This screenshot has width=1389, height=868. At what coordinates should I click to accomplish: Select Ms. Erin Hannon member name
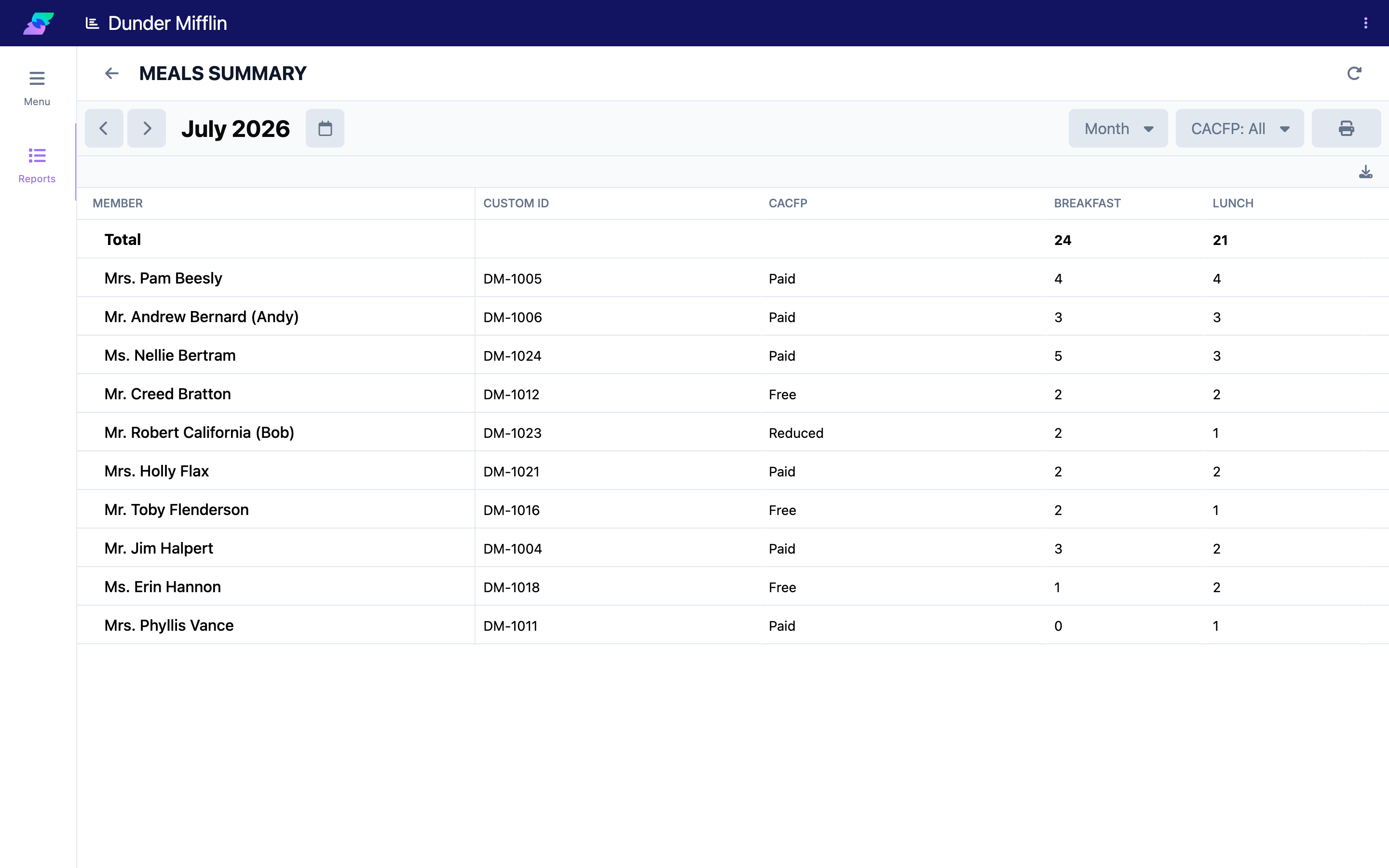pyautogui.click(x=163, y=587)
